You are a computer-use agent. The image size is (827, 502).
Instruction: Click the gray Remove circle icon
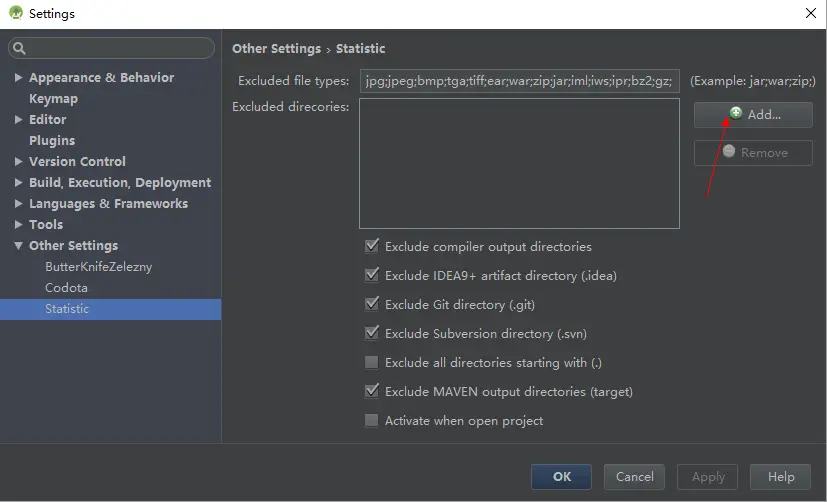click(x=729, y=151)
